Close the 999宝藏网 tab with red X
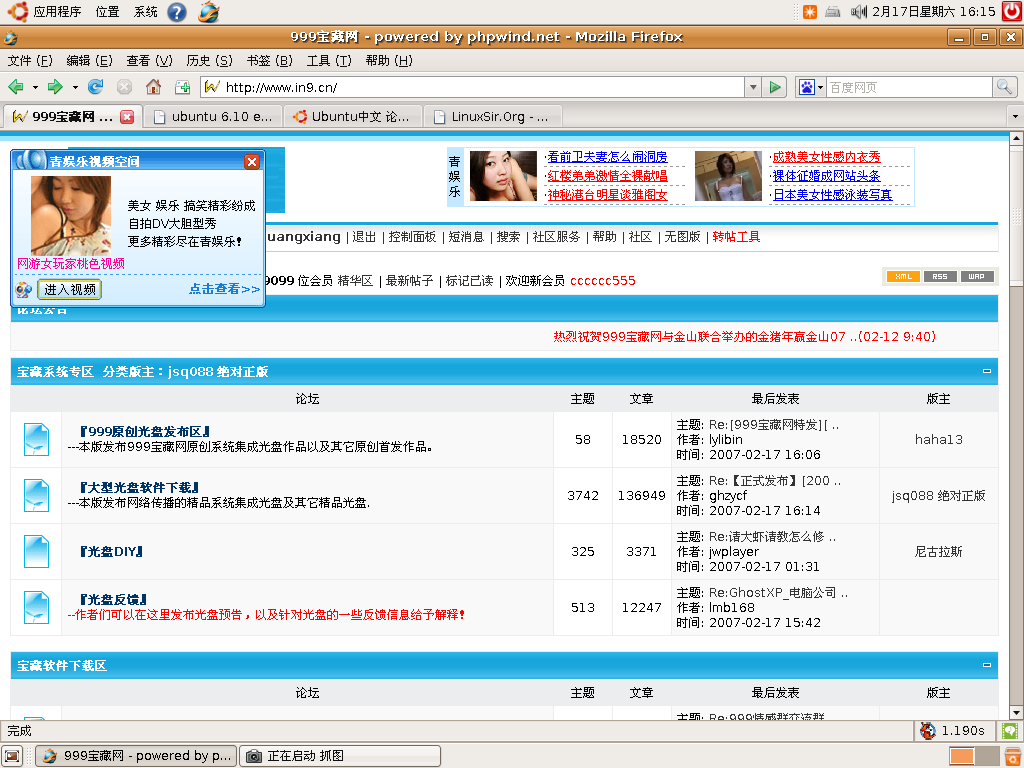 point(127,117)
